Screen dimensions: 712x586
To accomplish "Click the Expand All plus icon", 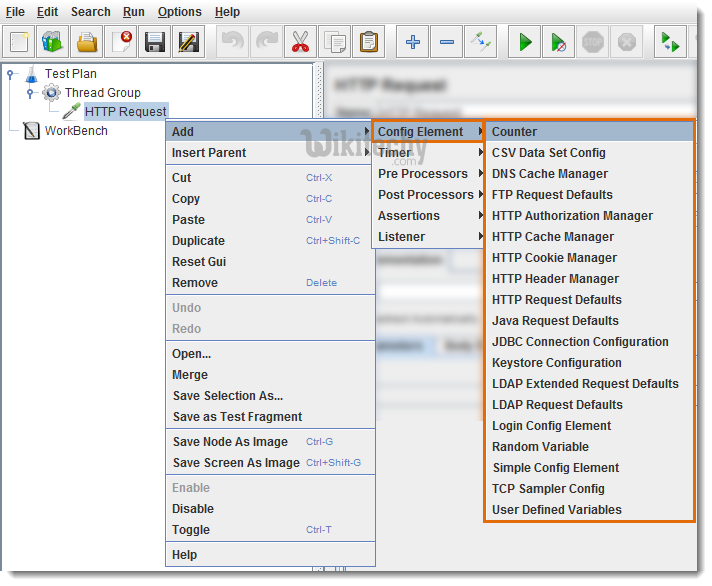I will (x=413, y=42).
